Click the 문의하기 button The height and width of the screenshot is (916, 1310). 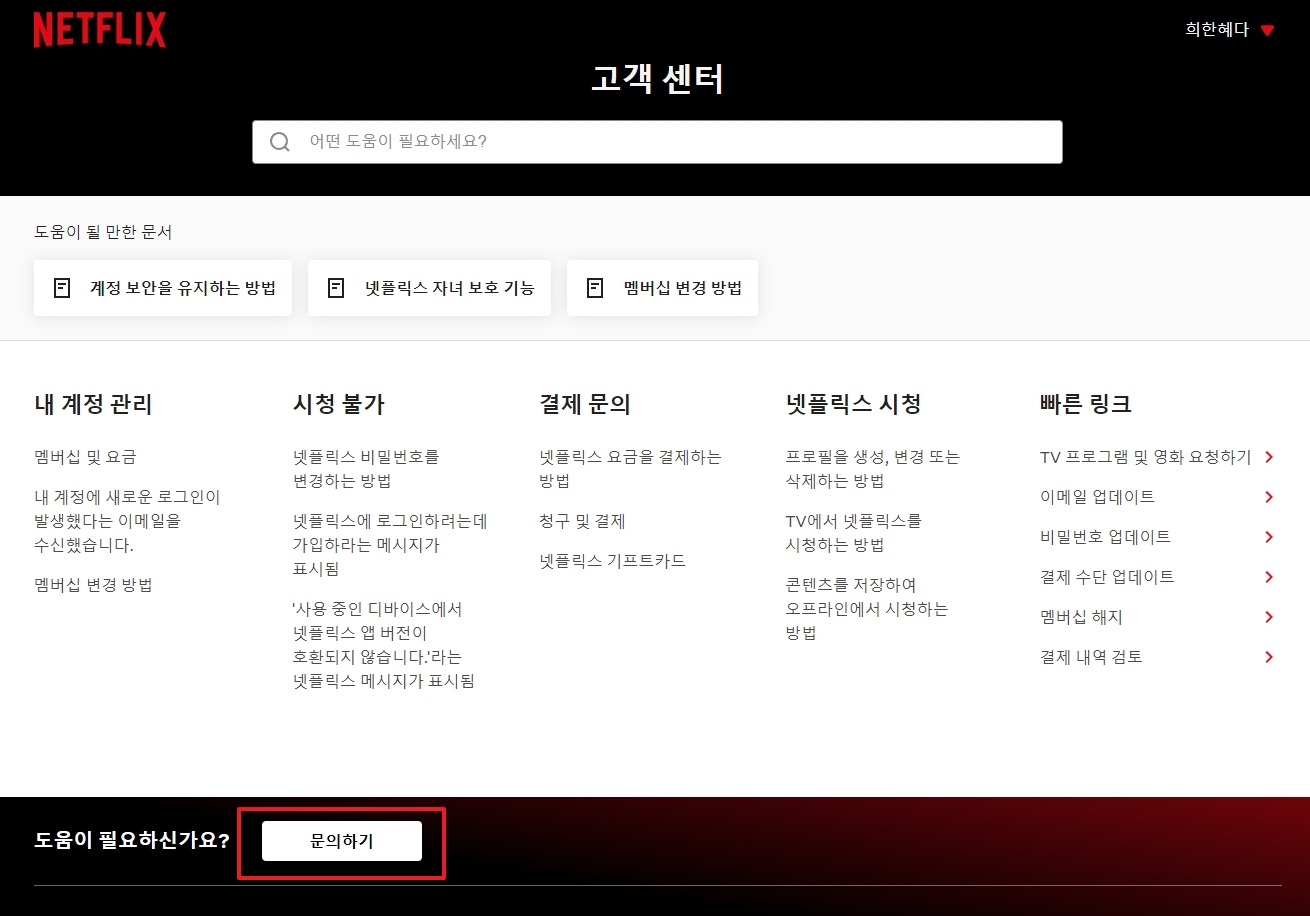pos(342,841)
